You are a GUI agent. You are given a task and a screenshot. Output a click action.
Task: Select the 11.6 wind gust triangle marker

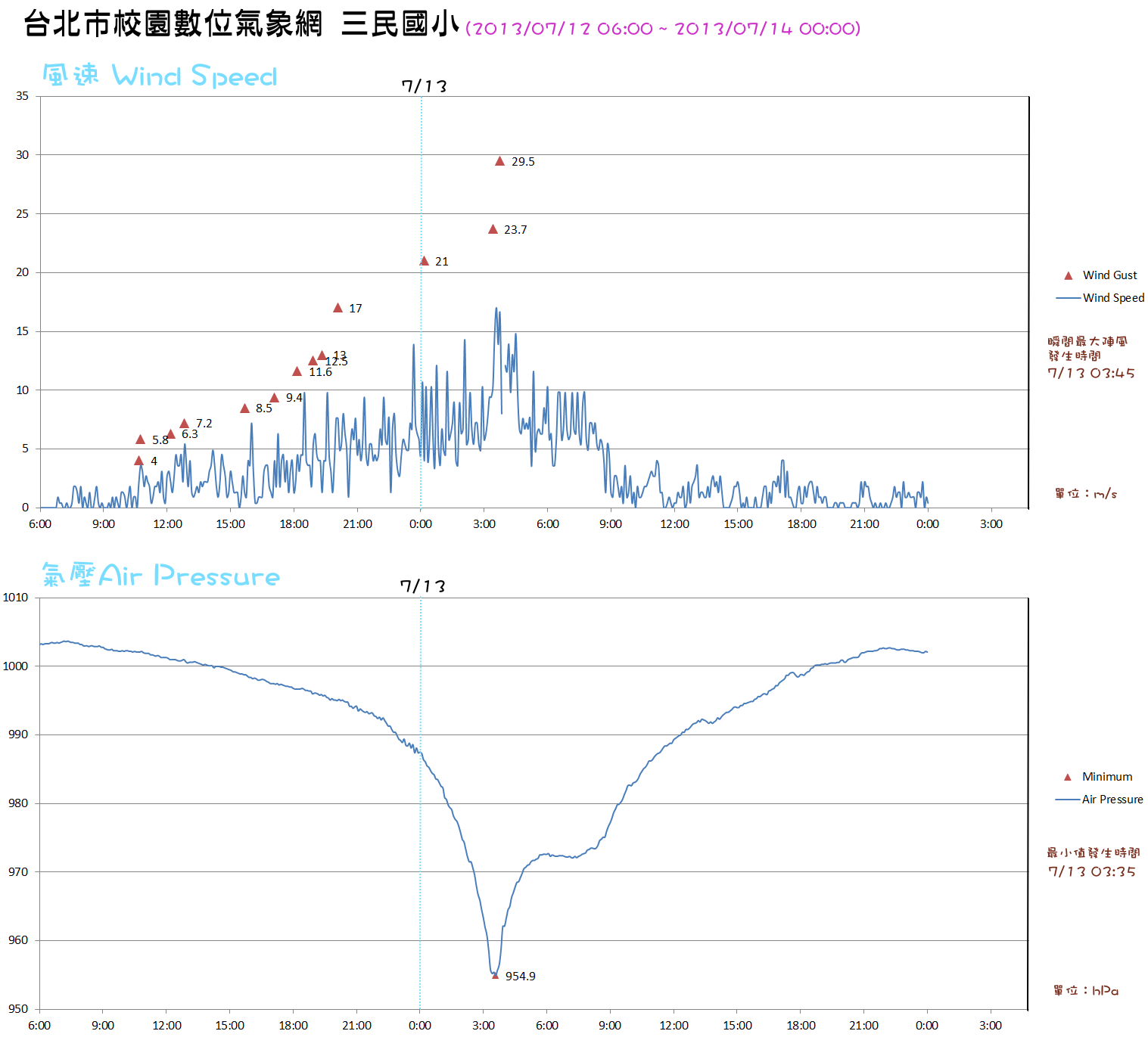tap(297, 371)
